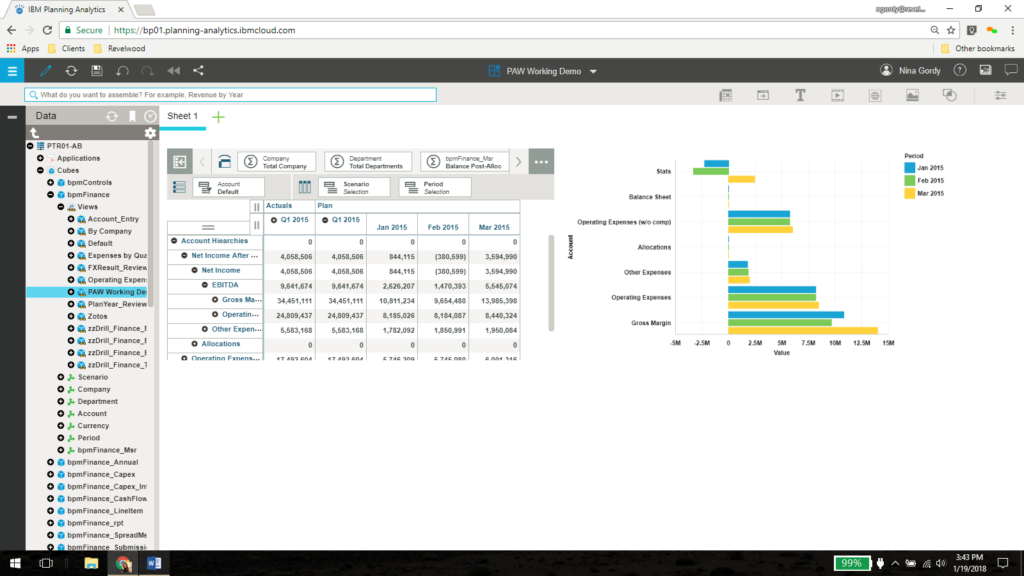Expand Q1 2015 under Actuals
The height and width of the screenshot is (576, 1024).
coord(274,220)
